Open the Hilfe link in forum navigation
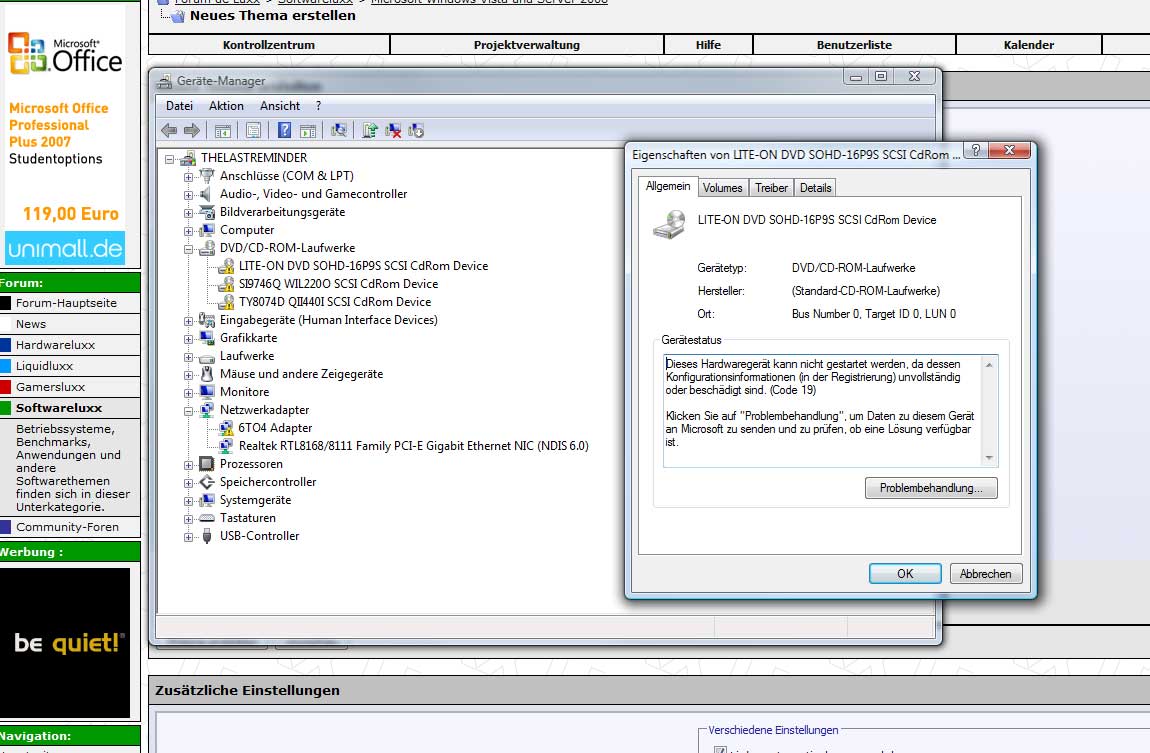Image resolution: width=1150 pixels, height=753 pixels. click(x=708, y=45)
